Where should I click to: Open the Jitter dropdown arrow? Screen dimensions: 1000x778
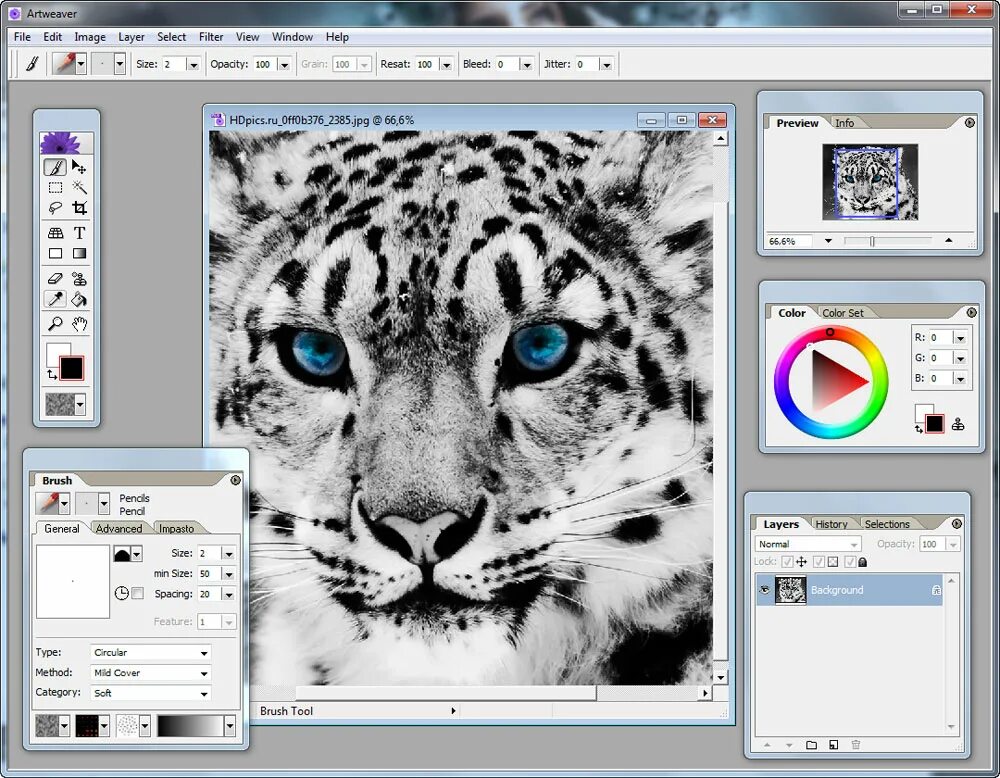point(607,64)
